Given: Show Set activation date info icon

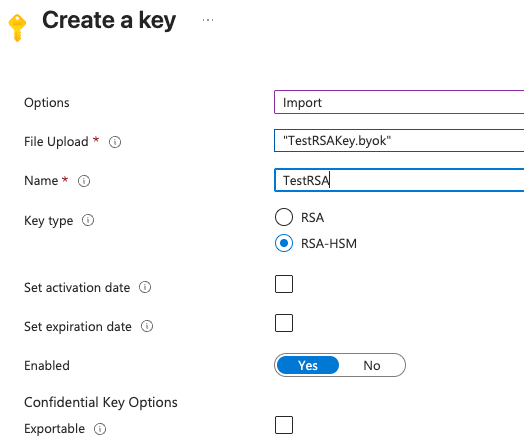Looking at the screenshot, I should [x=145, y=287].
